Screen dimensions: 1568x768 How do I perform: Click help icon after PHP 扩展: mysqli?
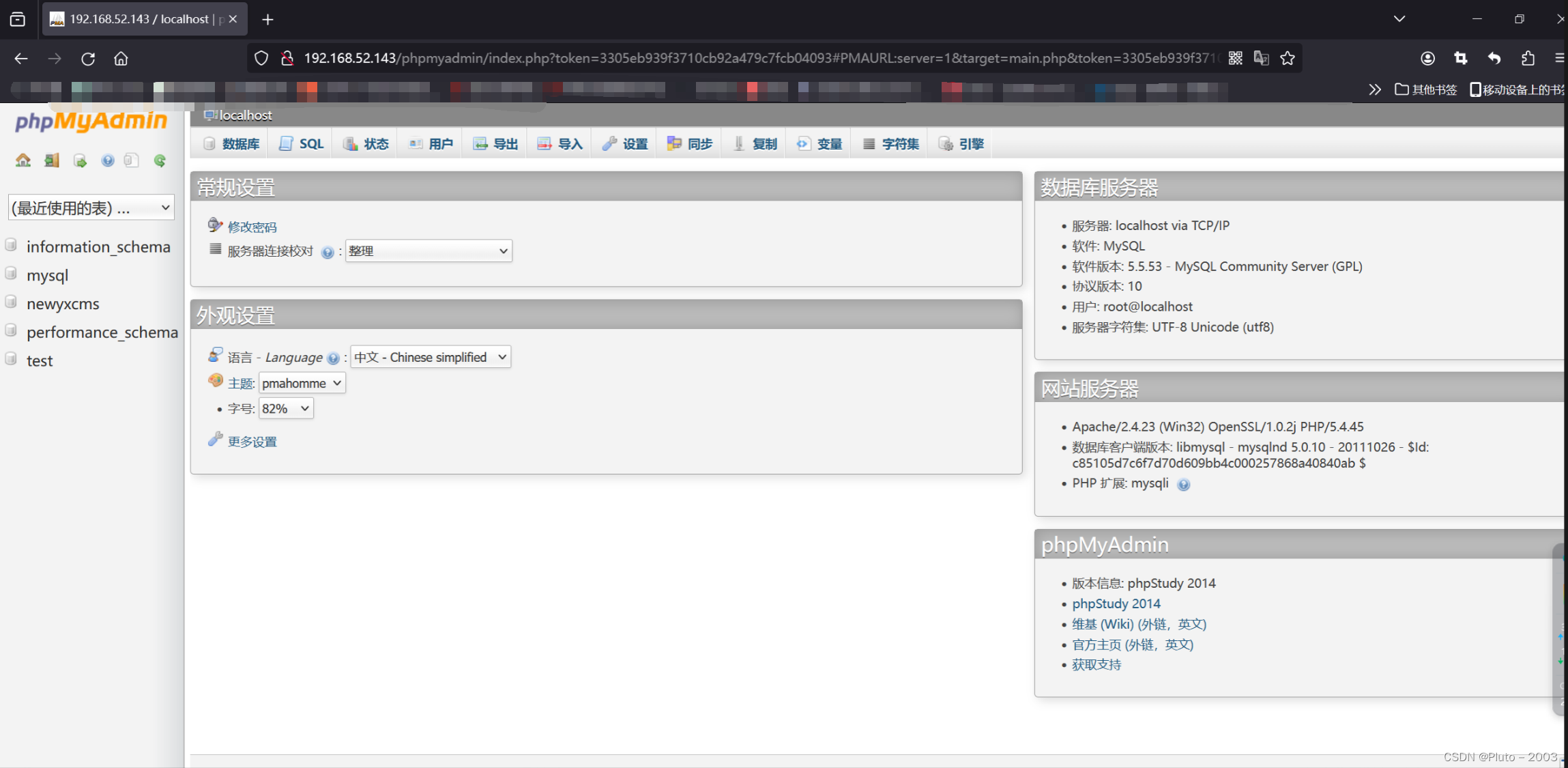pos(1184,485)
